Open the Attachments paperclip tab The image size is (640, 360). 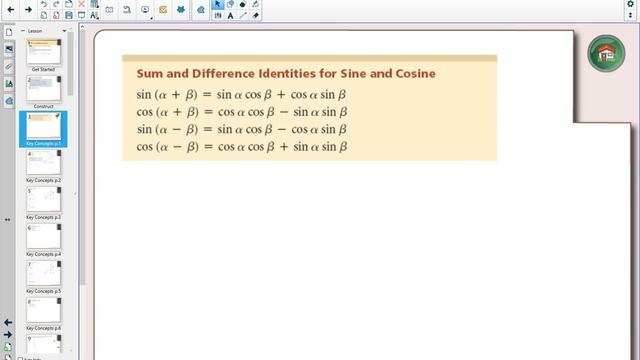coord(9,67)
